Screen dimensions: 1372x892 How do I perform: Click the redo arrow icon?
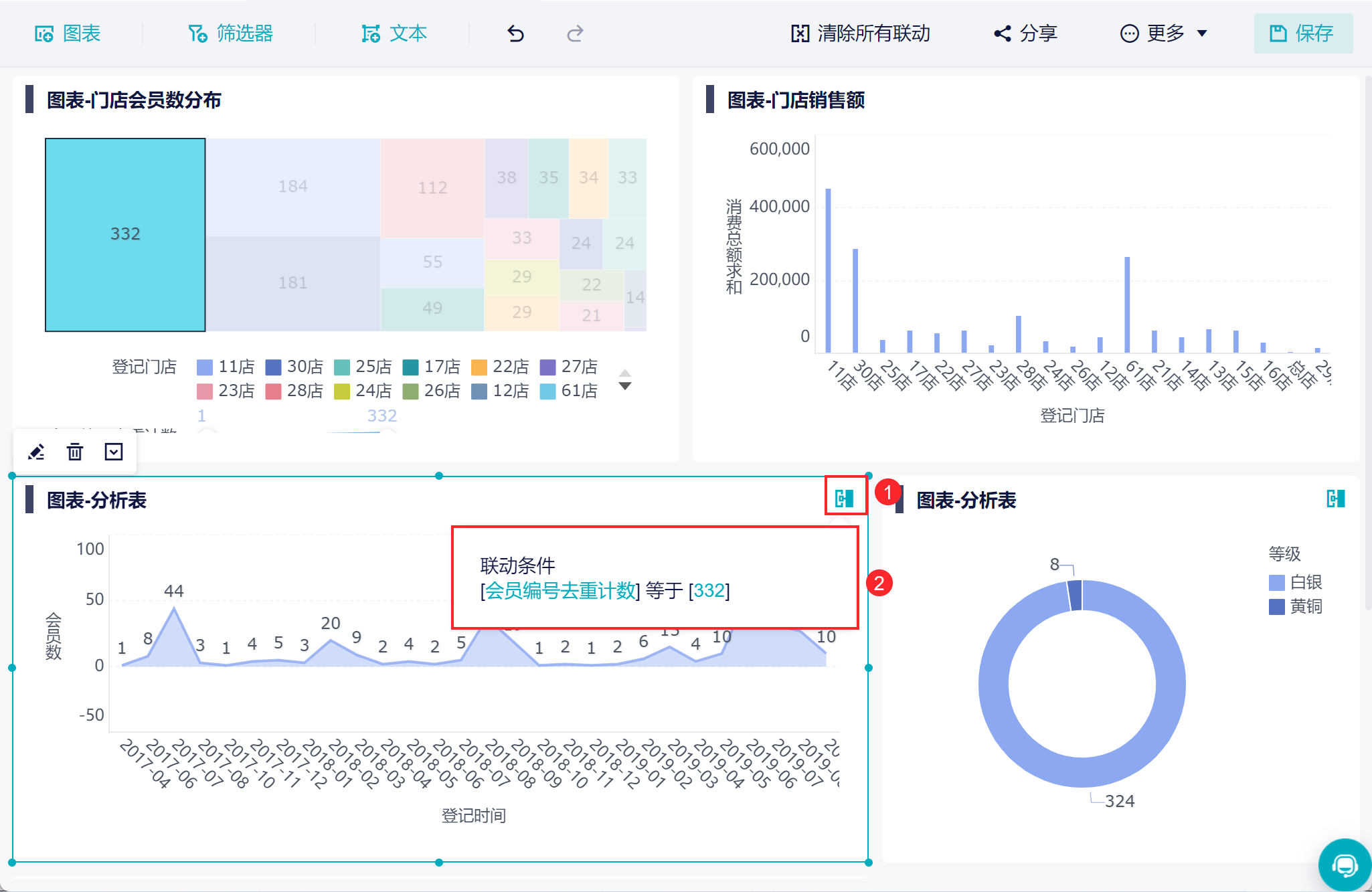point(575,33)
